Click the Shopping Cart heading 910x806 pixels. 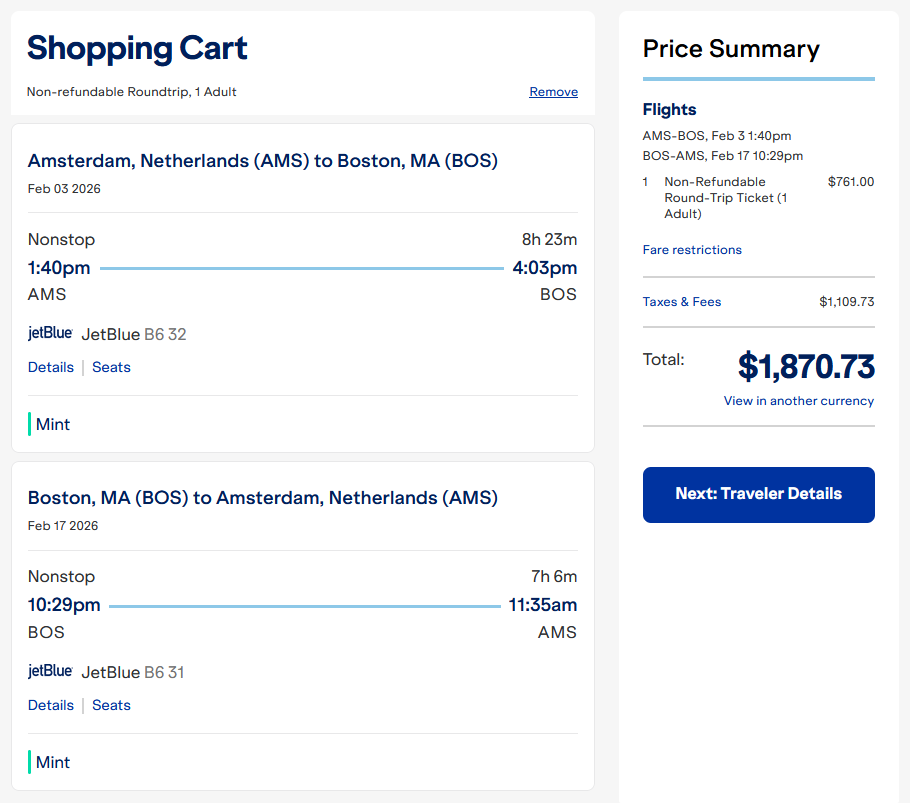[137, 48]
